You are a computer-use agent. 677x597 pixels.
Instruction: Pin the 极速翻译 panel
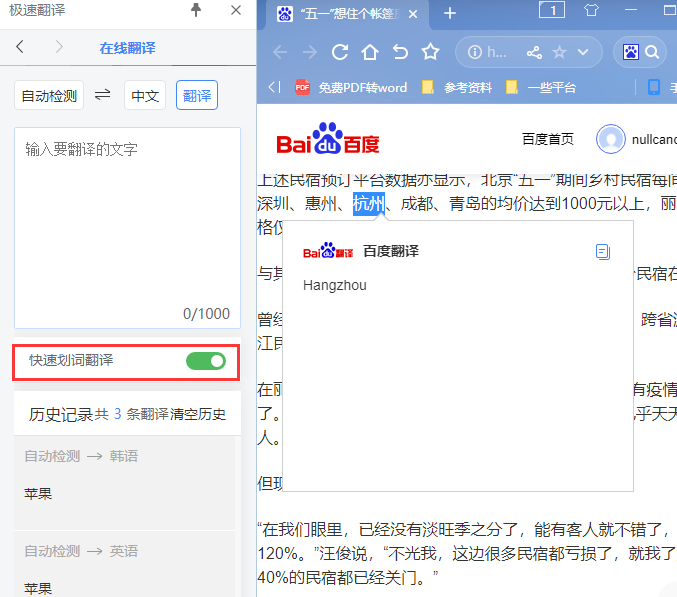196,9
